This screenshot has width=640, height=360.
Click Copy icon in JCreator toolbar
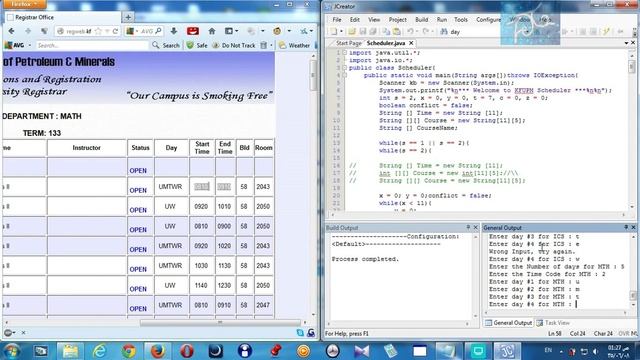click(x=386, y=31)
